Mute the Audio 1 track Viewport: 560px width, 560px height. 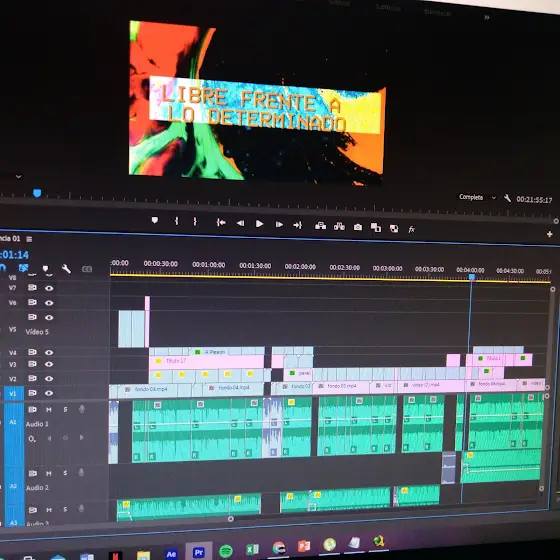click(49, 410)
